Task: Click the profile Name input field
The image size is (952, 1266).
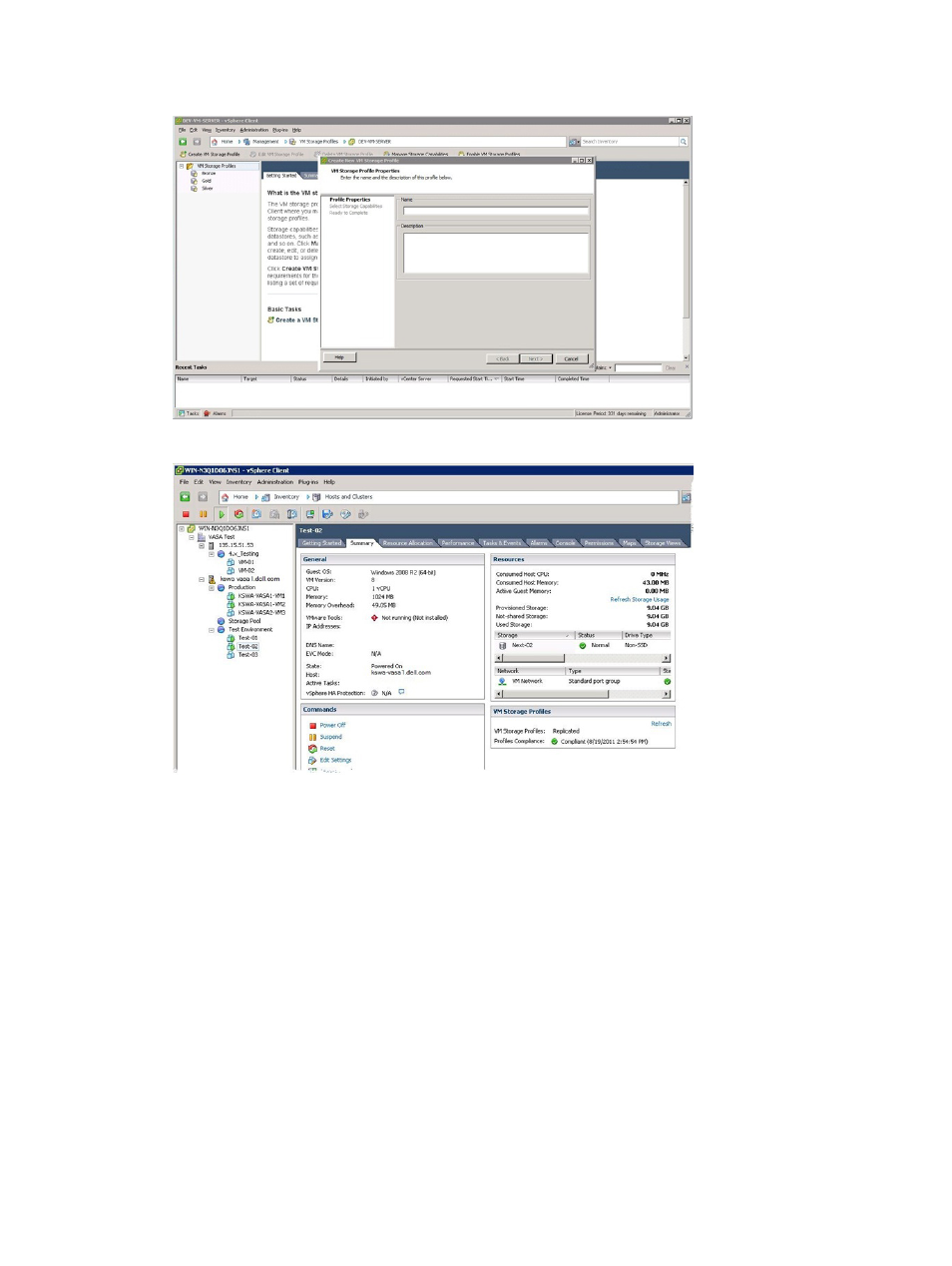Action: (495, 211)
